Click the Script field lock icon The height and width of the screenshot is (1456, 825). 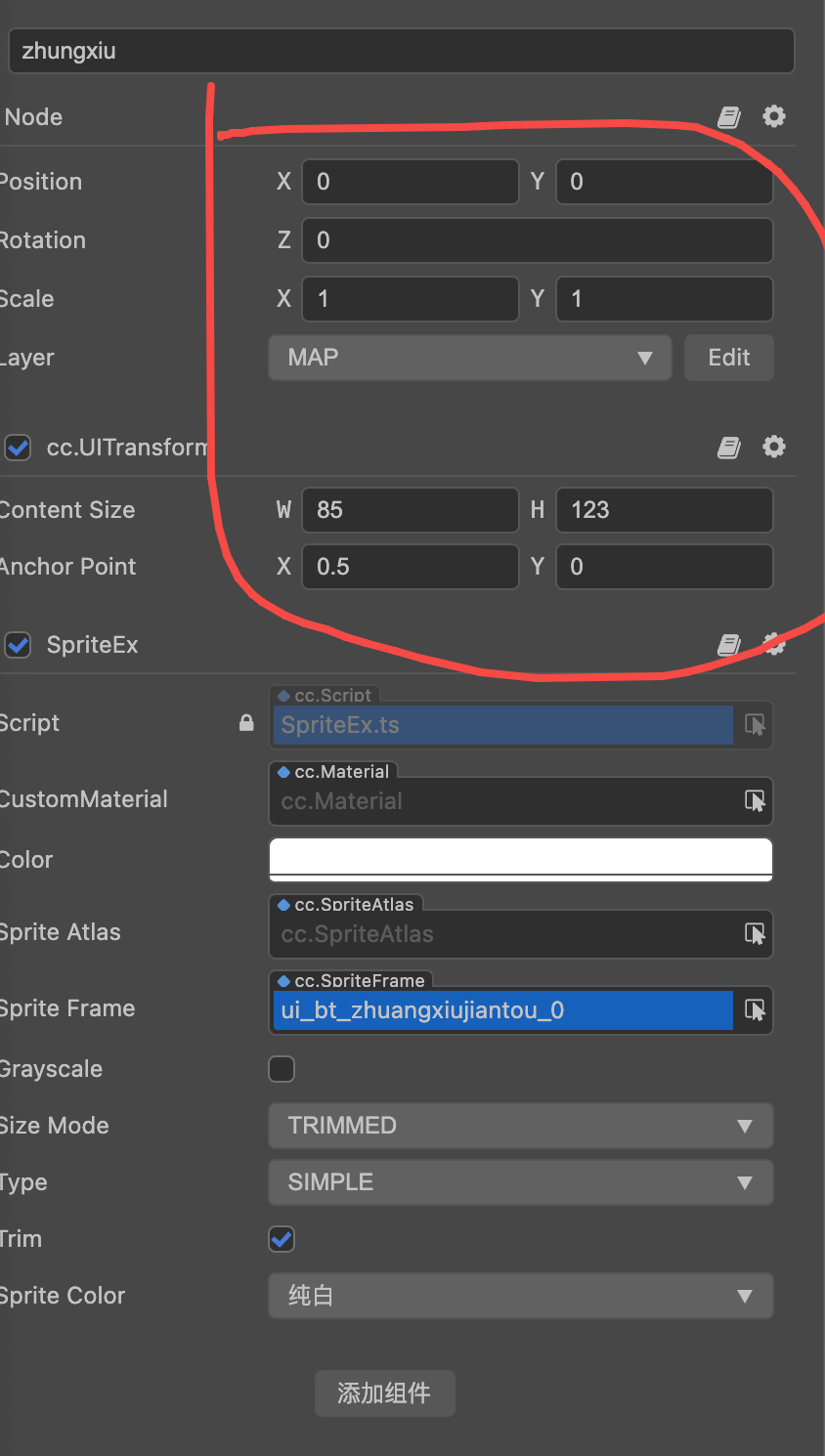click(246, 723)
